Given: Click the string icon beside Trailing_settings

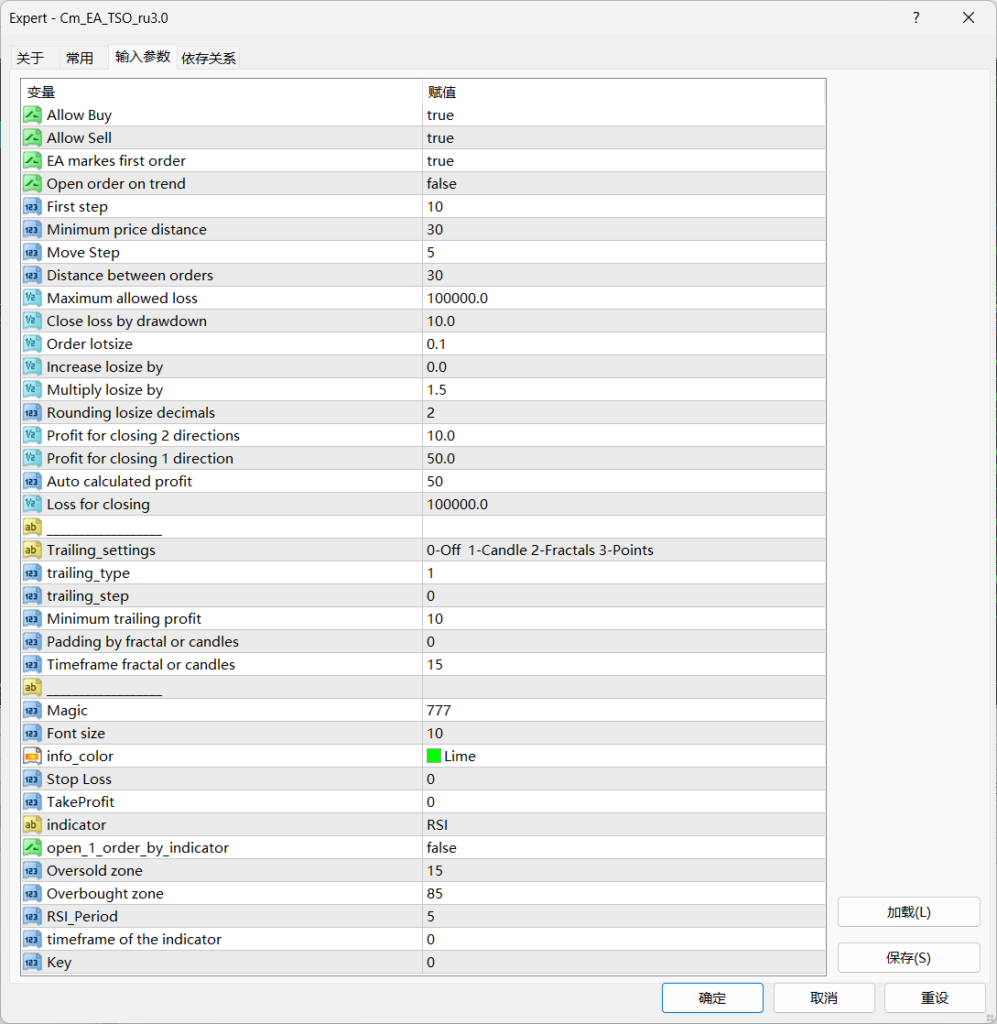Looking at the screenshot, I should (x=32, y=550).
